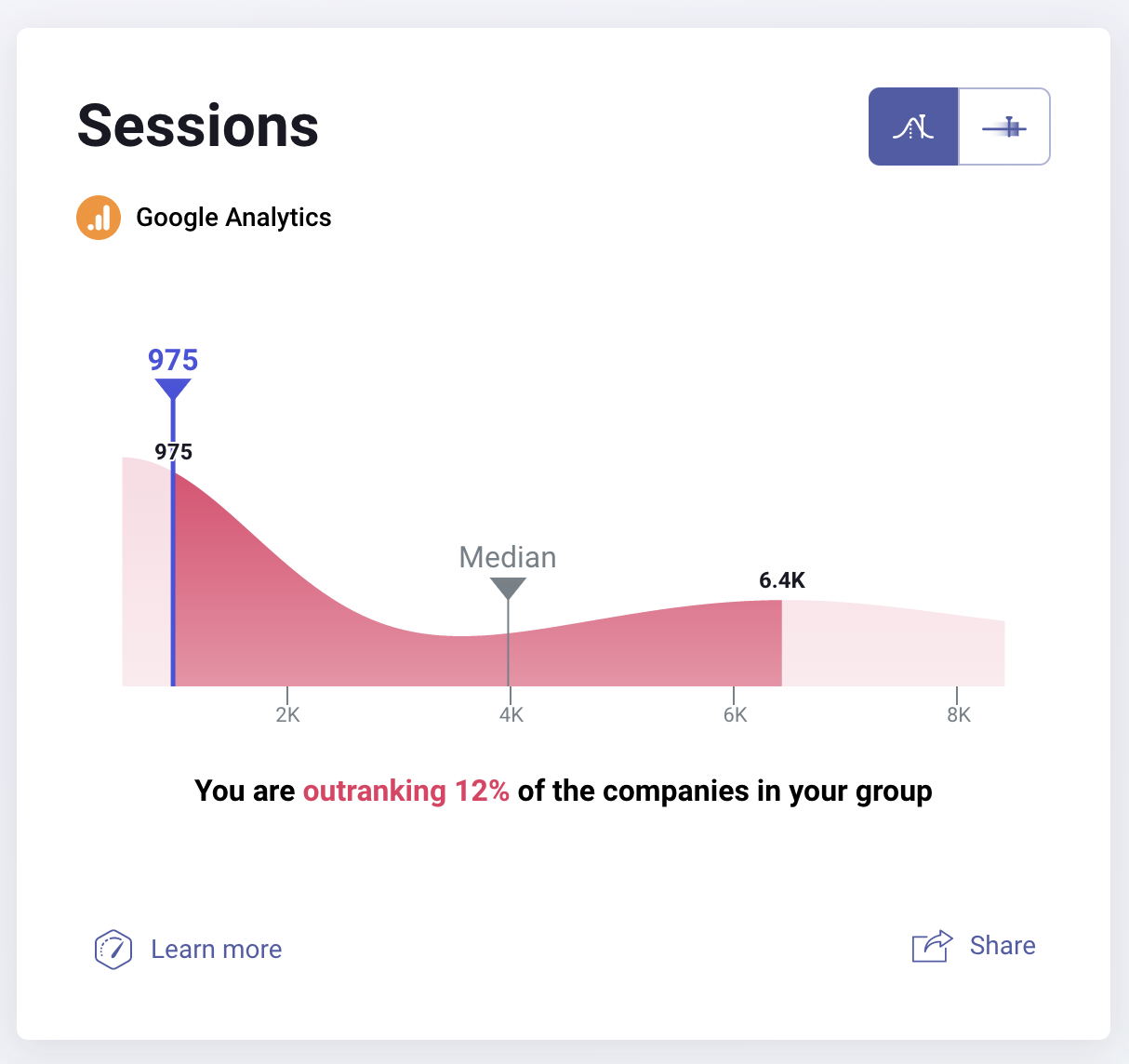Click the 2K axis tick label
This screenshot has height=1064, width=1129.
pyautogui.click(x=287, y=714)
